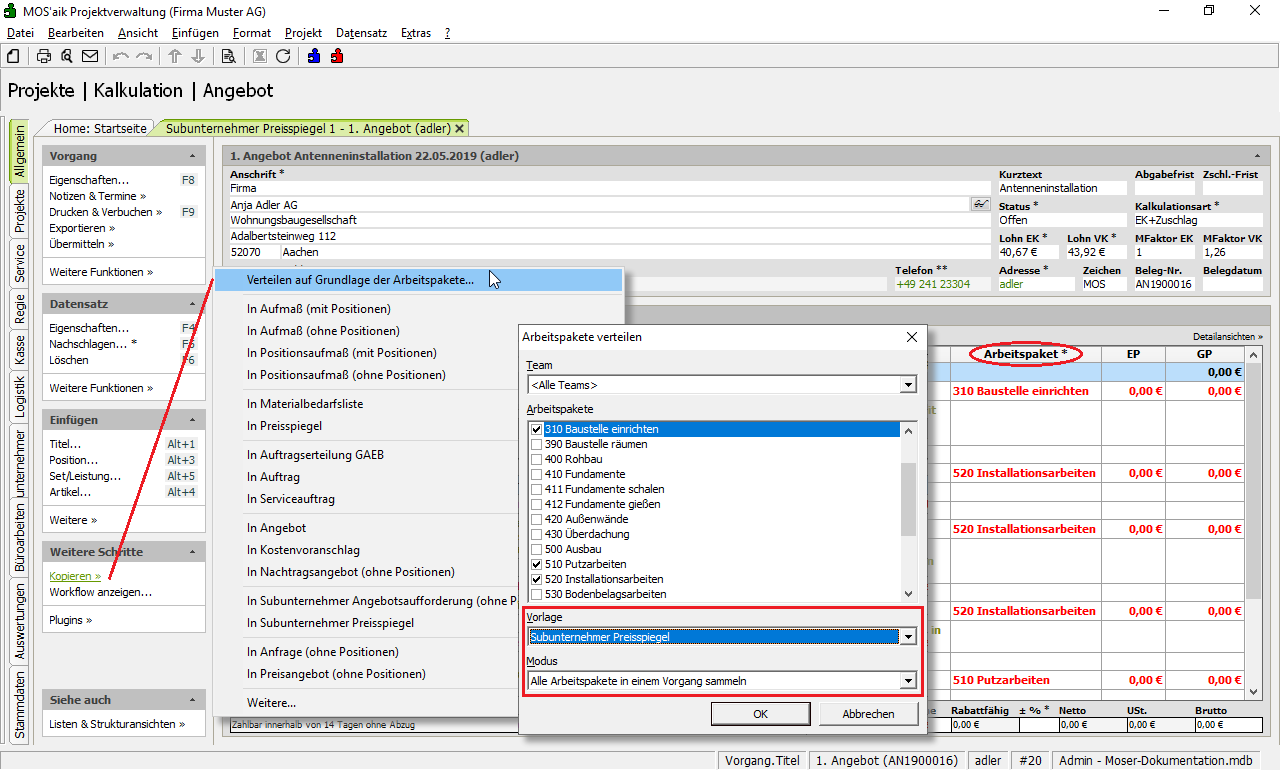Check the 400 Rohbau checkbox

pyautogui.click(x=536, y=459)
